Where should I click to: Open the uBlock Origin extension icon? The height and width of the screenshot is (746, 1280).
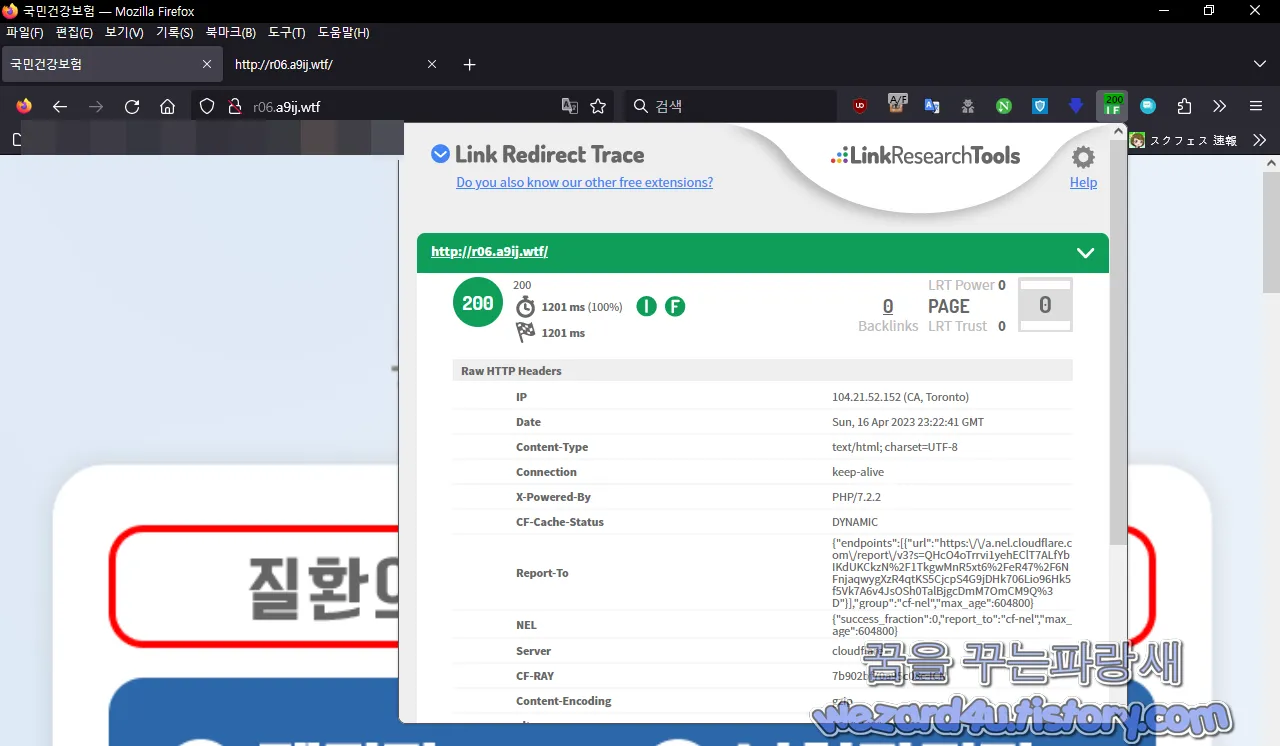[x=860, y=106]
